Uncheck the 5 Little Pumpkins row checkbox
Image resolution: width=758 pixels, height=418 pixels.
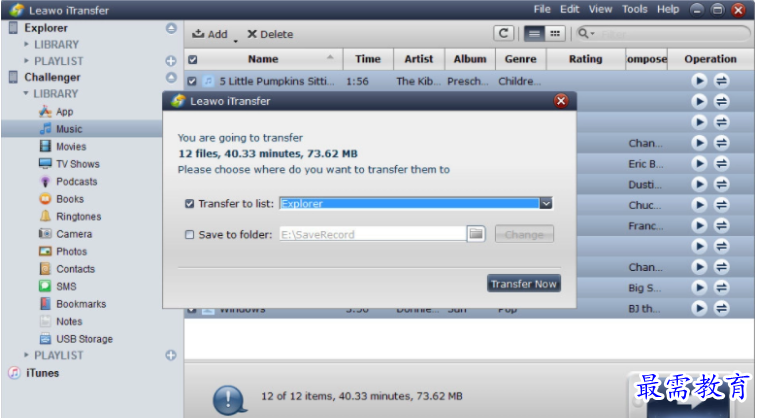click(x=192, y=81)
